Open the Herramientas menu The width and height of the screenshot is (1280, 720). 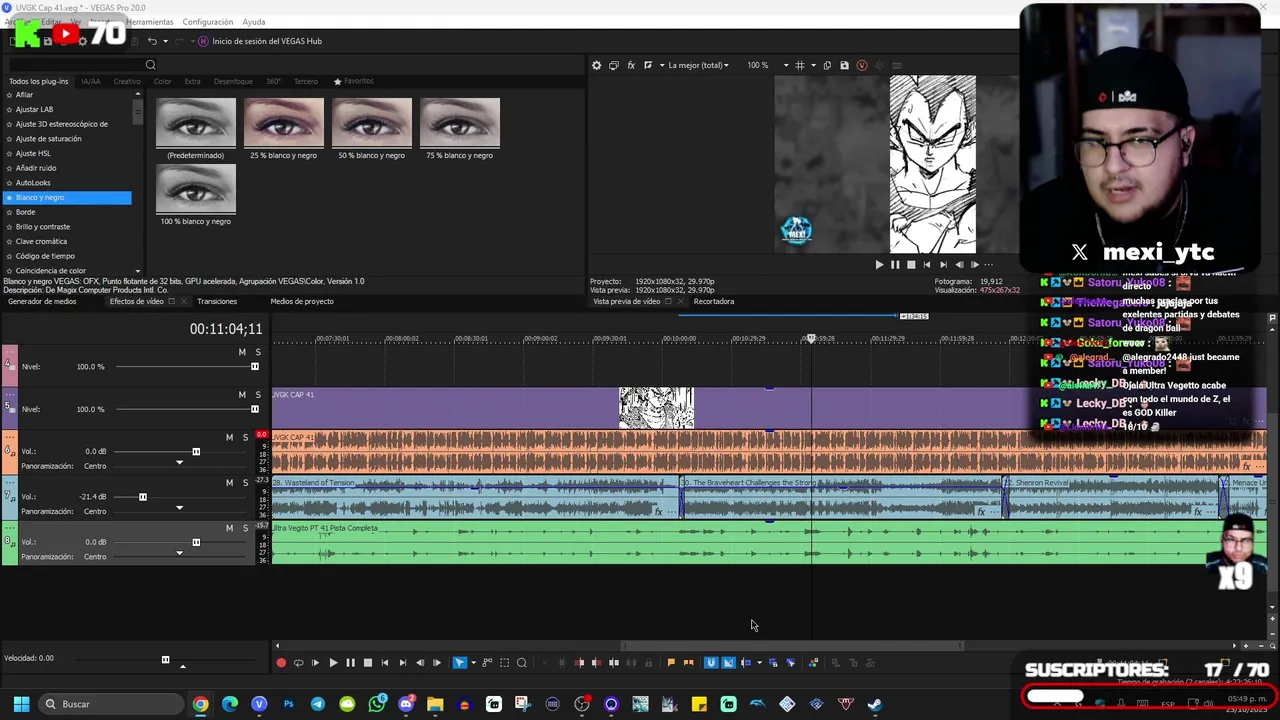(149, 22)
